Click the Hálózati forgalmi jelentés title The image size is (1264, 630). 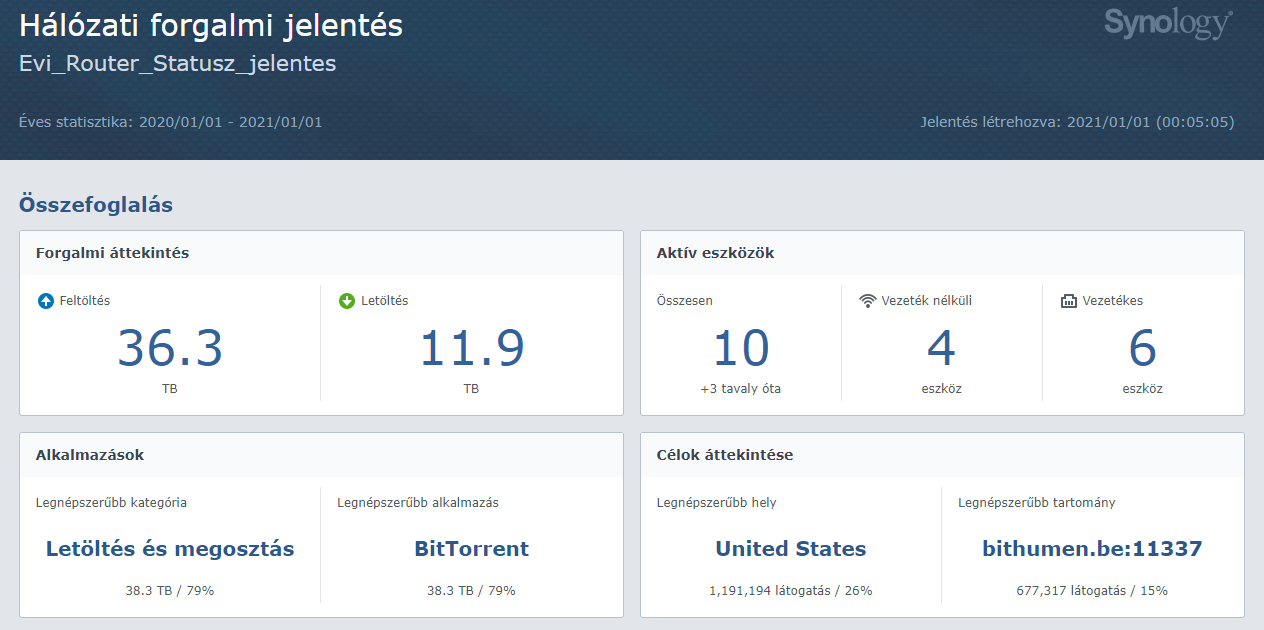[x=211, y=26]
